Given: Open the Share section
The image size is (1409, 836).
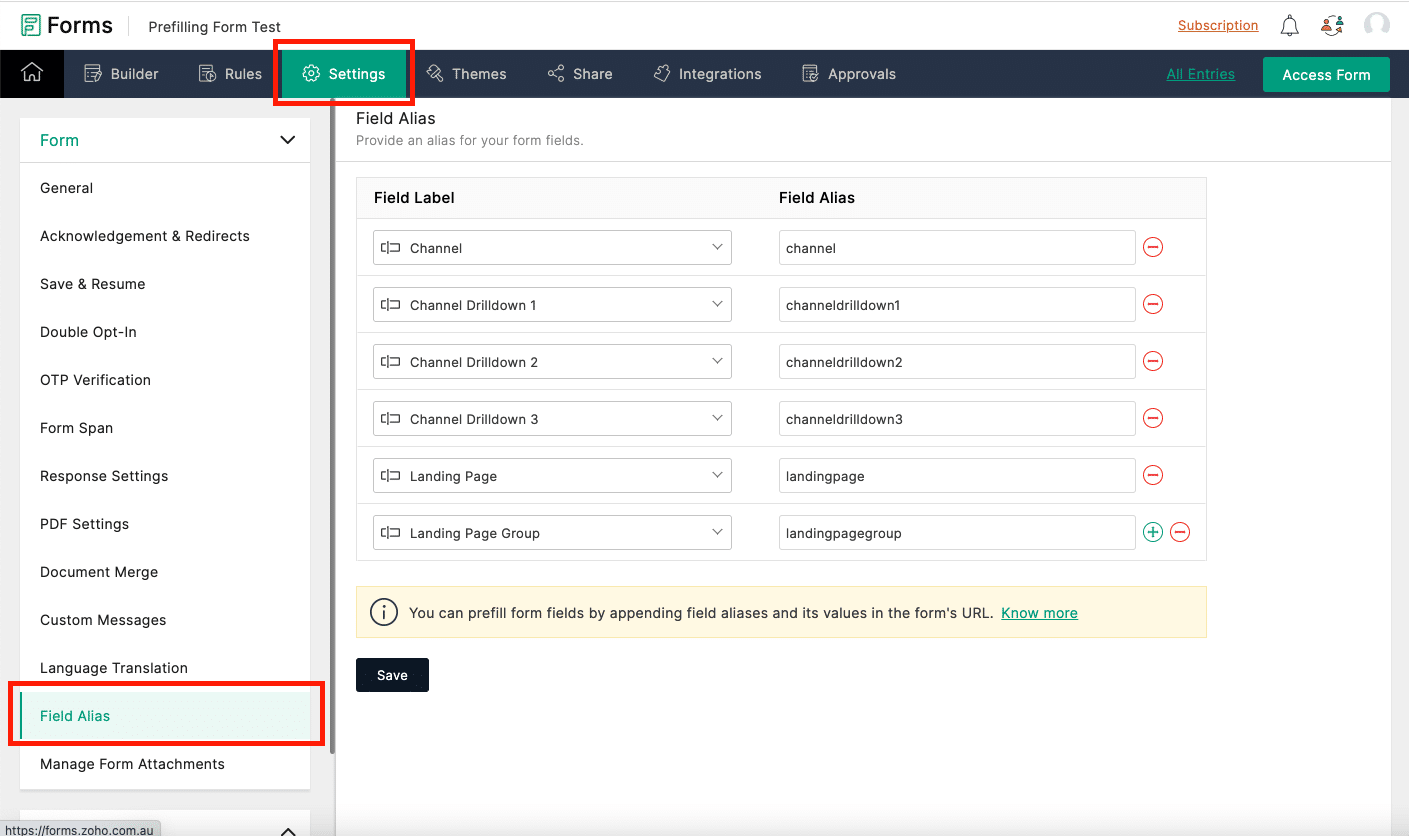Looking at the screenshot, I should [x=580, y=73].
